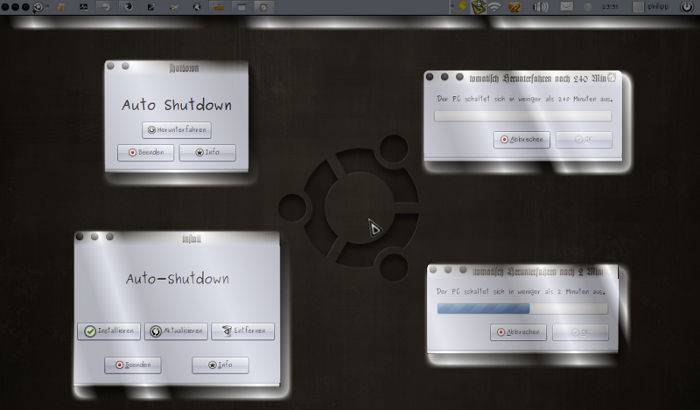Open the speaker volume indicator
Image resolution: width=700 pixels, height=410 pixels.
click(540, 7)
